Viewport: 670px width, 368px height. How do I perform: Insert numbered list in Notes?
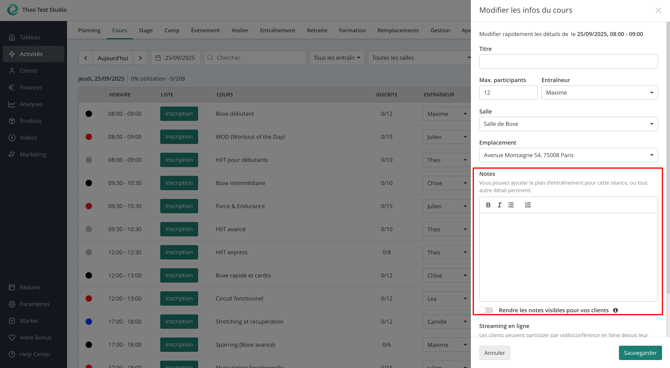click(528, 205)
